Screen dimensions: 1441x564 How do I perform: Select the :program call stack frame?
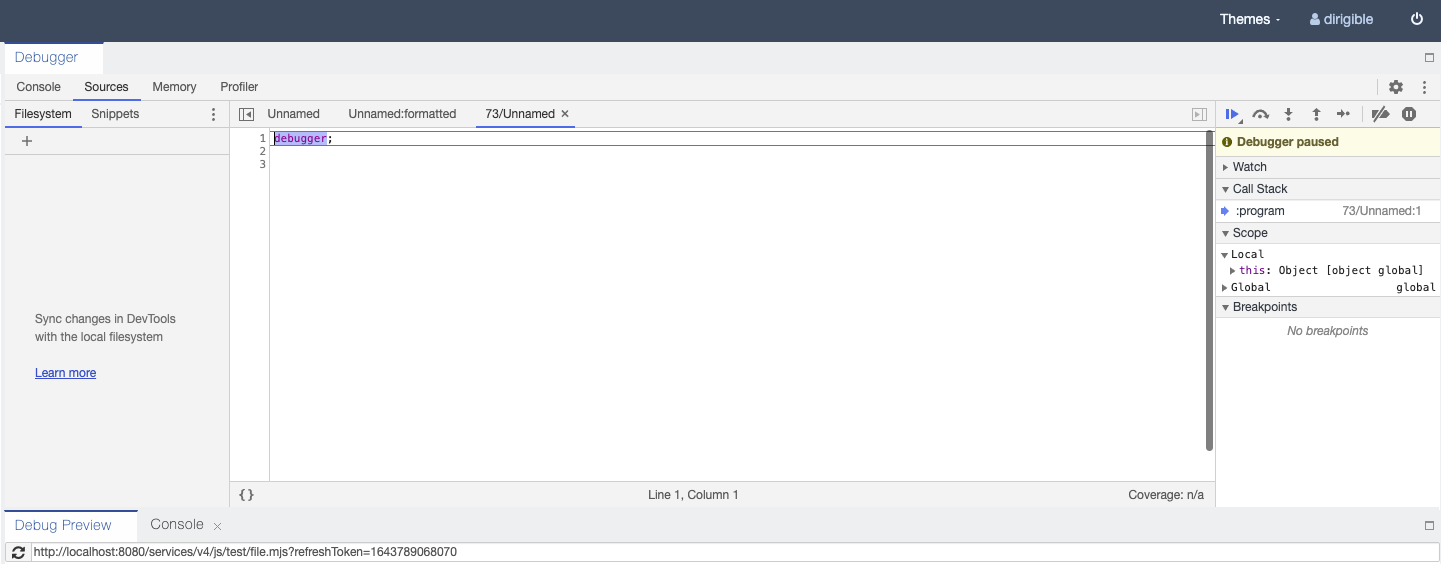pos(1328,211)
